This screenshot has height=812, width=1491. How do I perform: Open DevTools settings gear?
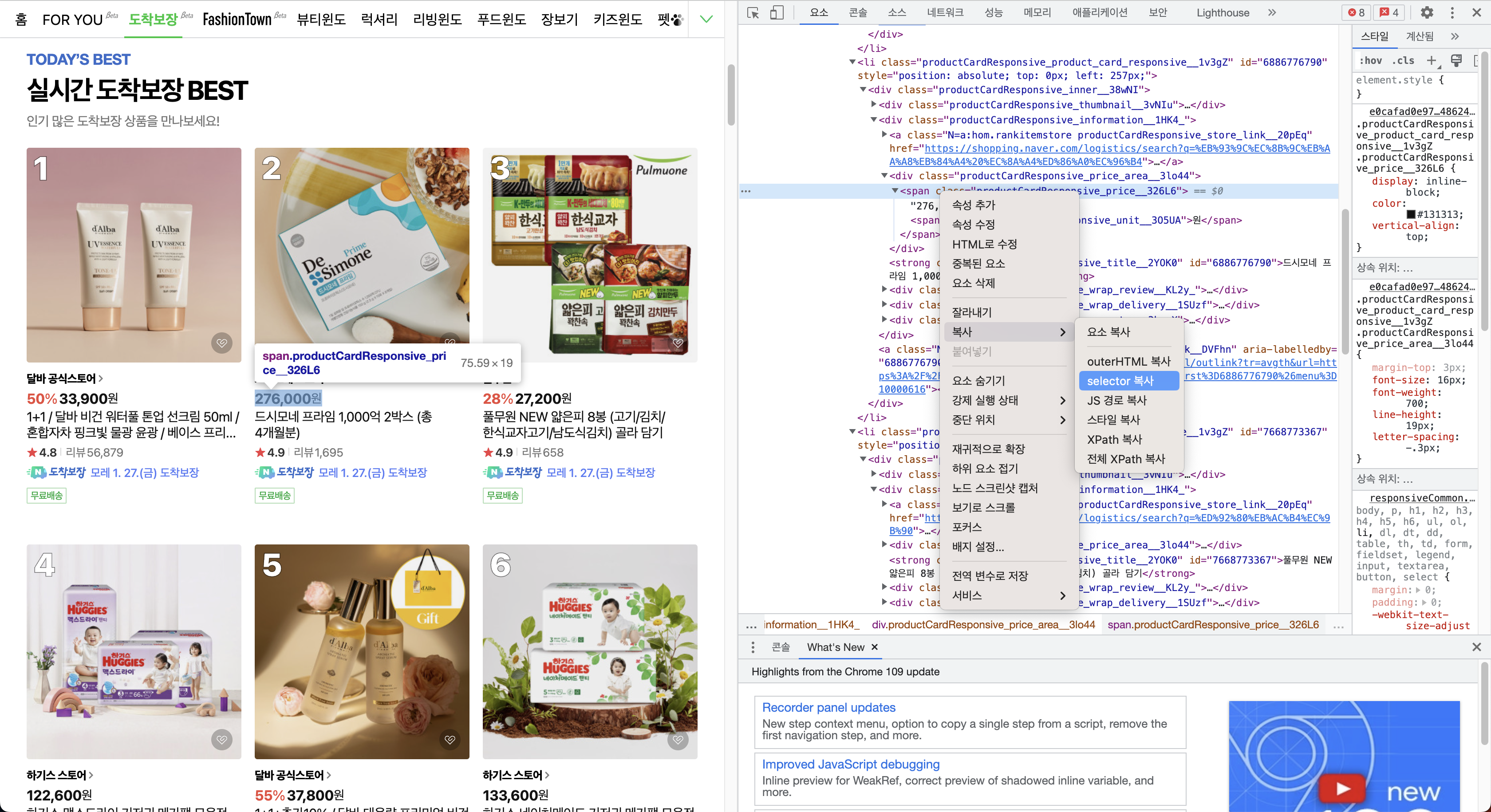point(1427,13)
